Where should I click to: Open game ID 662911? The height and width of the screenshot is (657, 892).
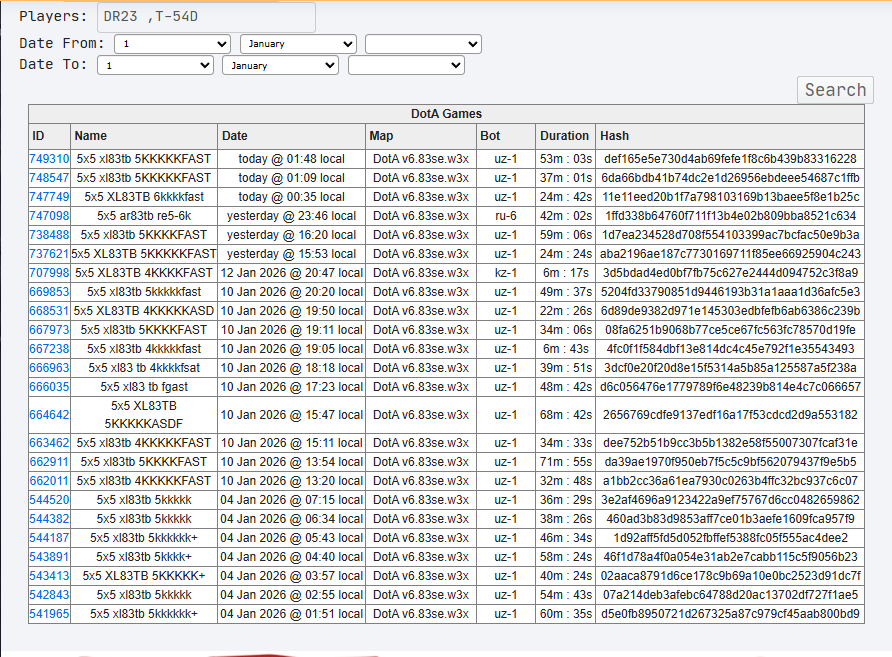[49, 462]
